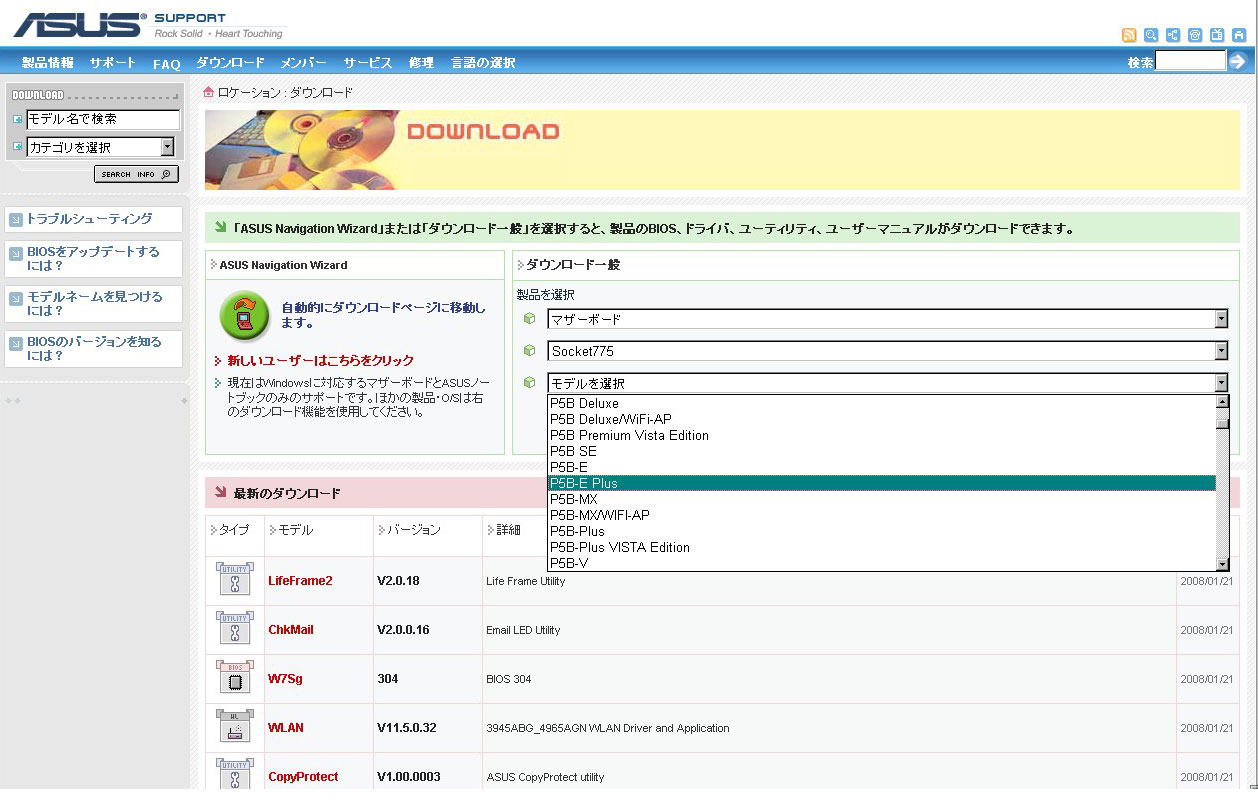Screen dimensions: 1258x809
Task: Open BIOSをアップデートするには link
Action: 93,259
